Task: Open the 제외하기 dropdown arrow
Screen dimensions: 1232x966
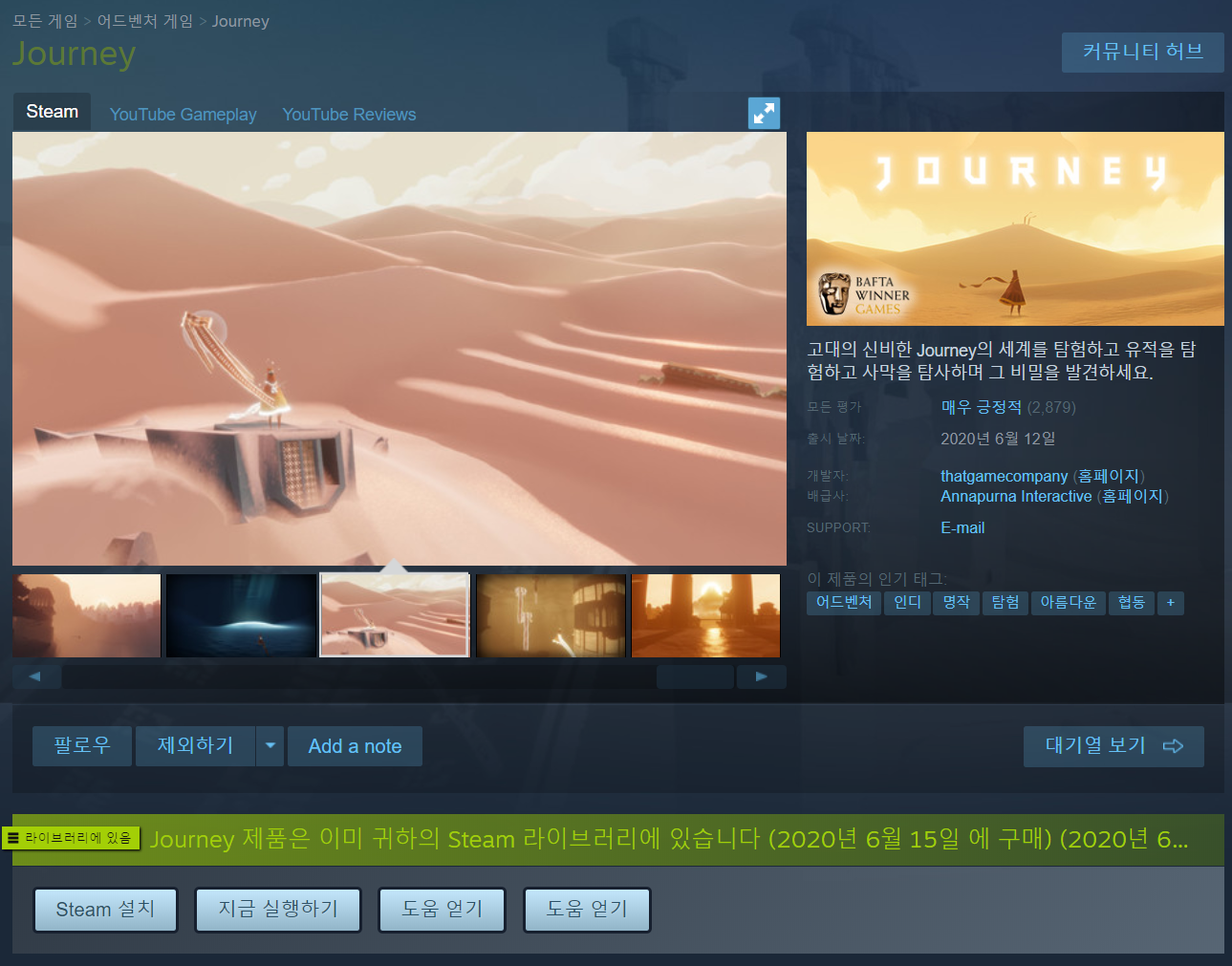Action: click(270, 746)
